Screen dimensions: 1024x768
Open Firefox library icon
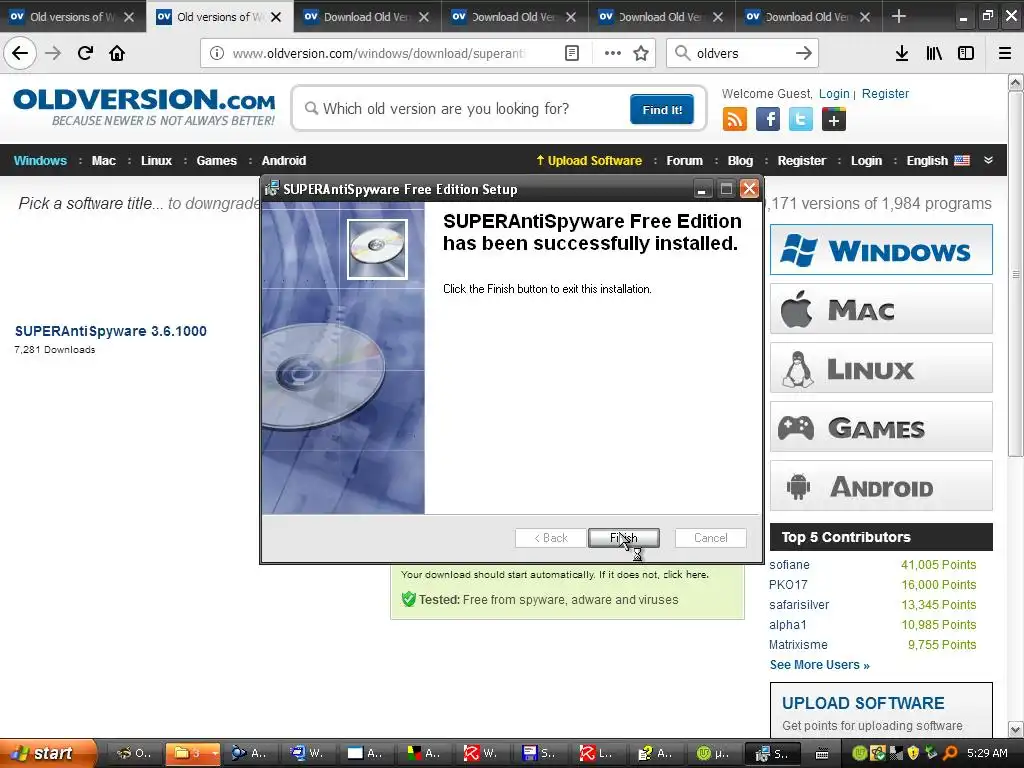(934, 53)
